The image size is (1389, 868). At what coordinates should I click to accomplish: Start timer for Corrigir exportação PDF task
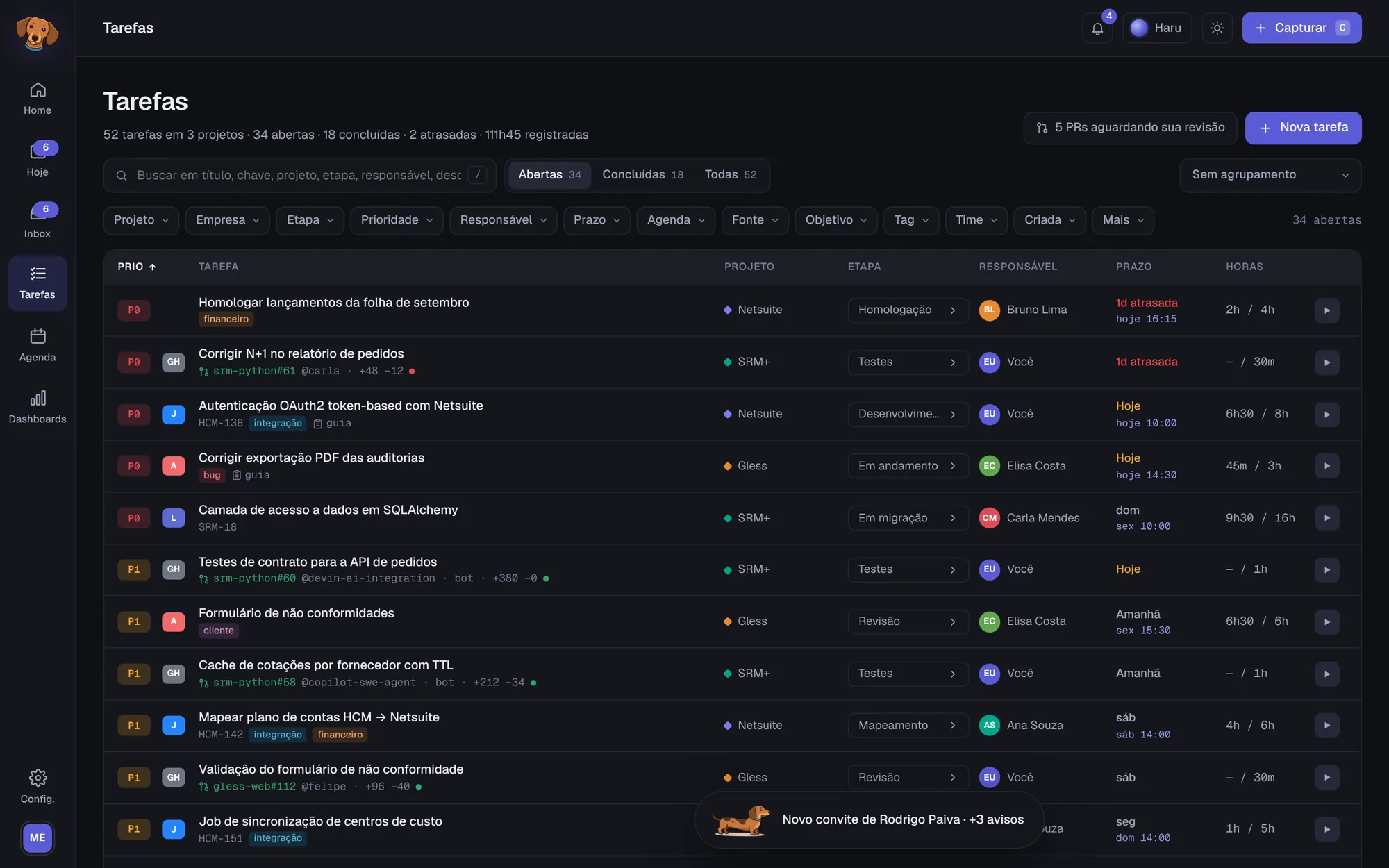click(x=1326, y=466)
